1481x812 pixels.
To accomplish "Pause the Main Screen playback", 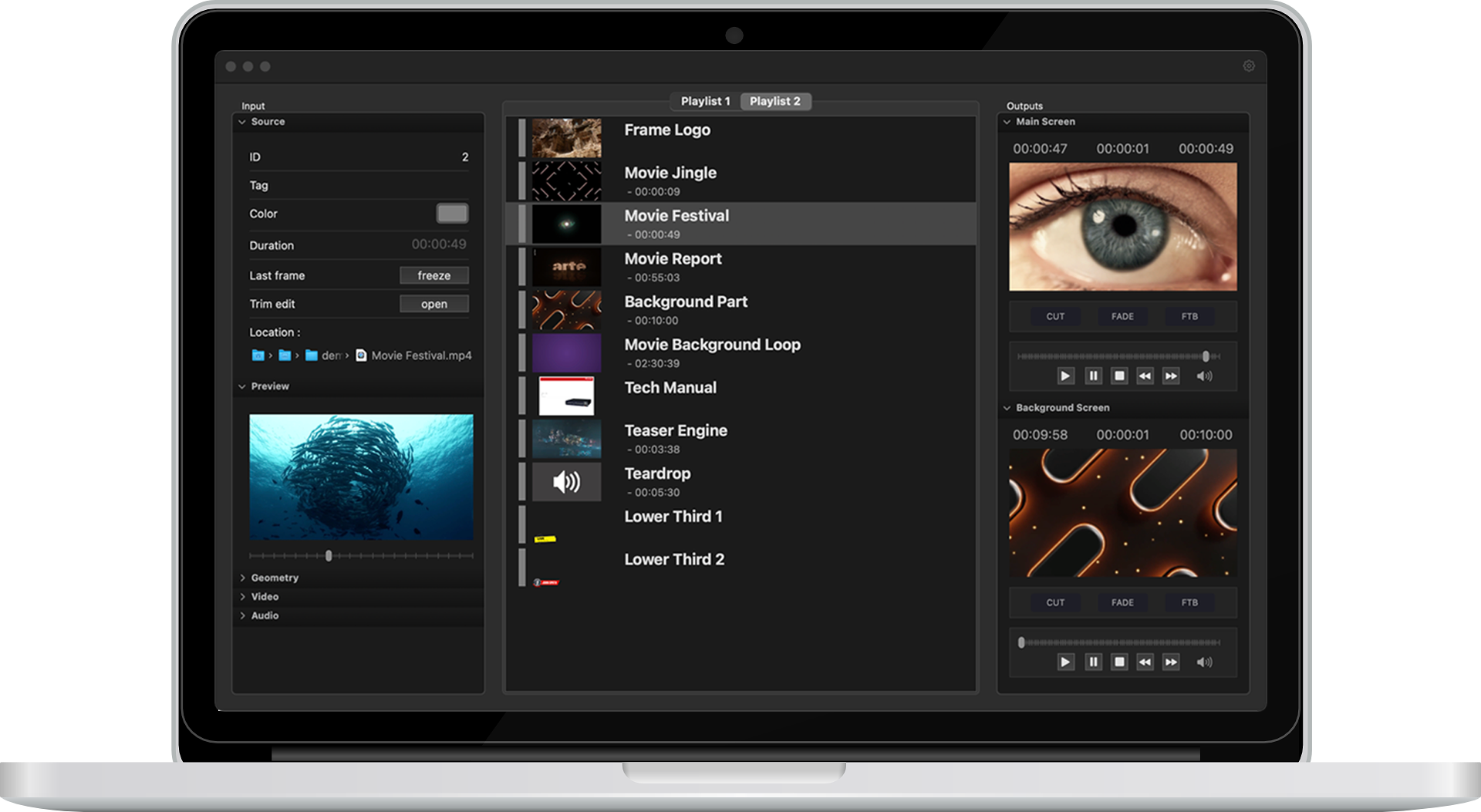I will pyautogui.click(x=1093, y=376).
